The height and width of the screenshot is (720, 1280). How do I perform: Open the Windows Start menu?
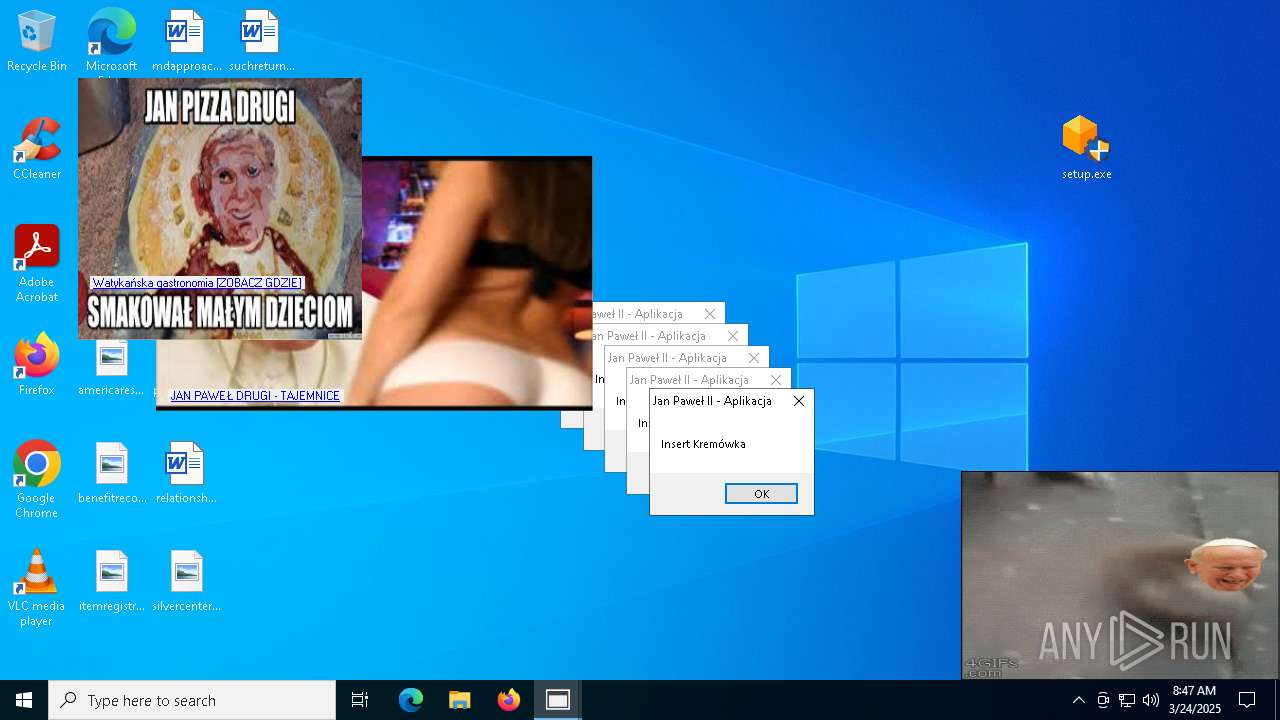coord(24,700)
